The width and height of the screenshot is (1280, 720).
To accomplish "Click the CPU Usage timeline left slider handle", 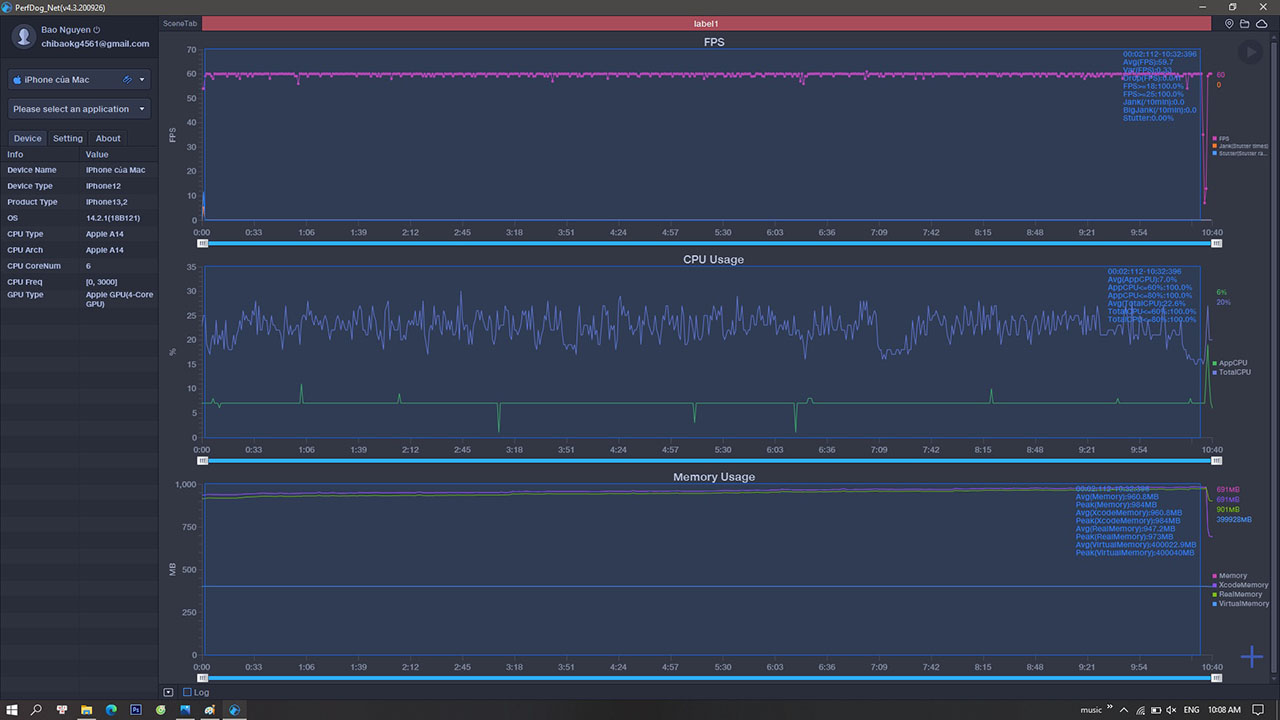I will [203, 460].
